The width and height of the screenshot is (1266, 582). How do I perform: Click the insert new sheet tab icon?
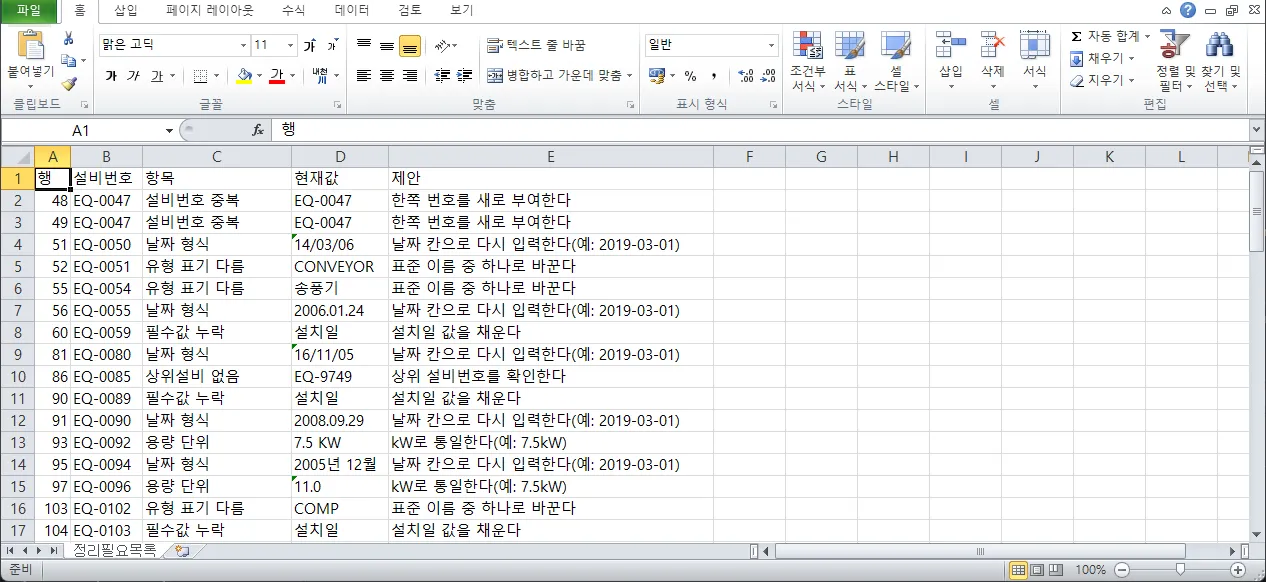181,551
